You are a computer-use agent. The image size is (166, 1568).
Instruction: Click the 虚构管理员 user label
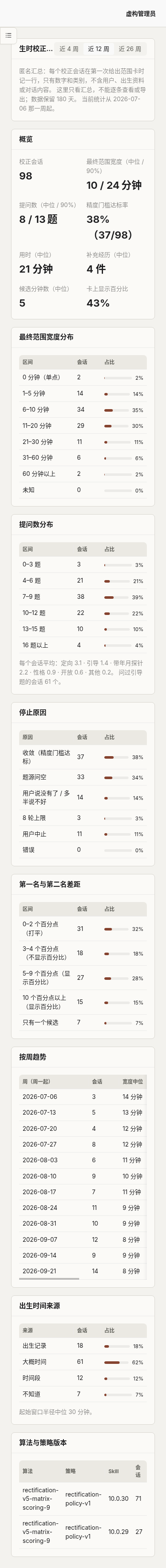pos(140,13)
